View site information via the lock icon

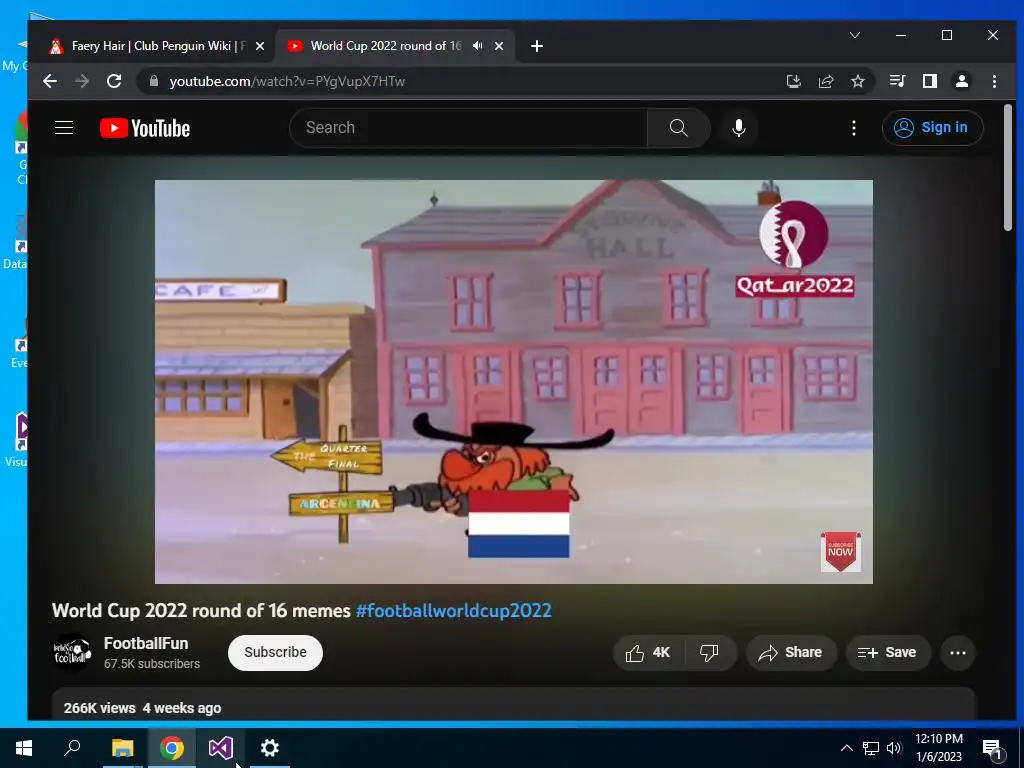coord(154,81)
